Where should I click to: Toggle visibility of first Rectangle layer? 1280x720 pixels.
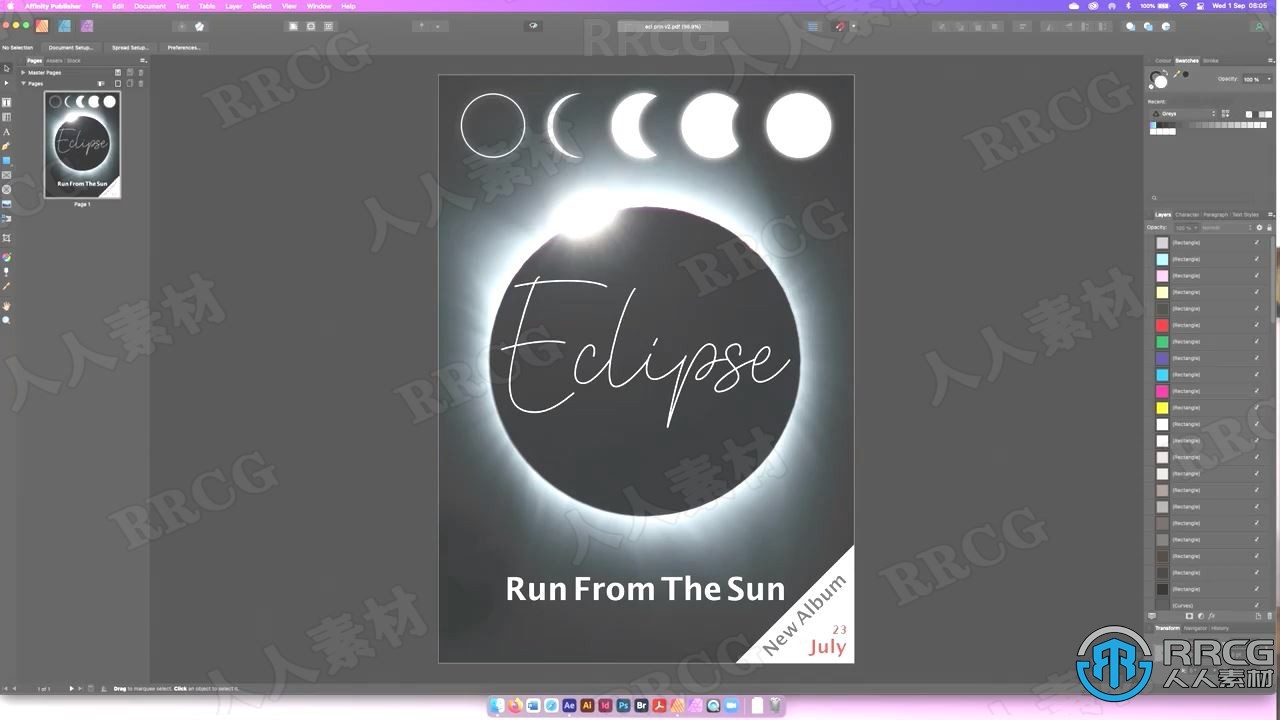coord(1257,243)
